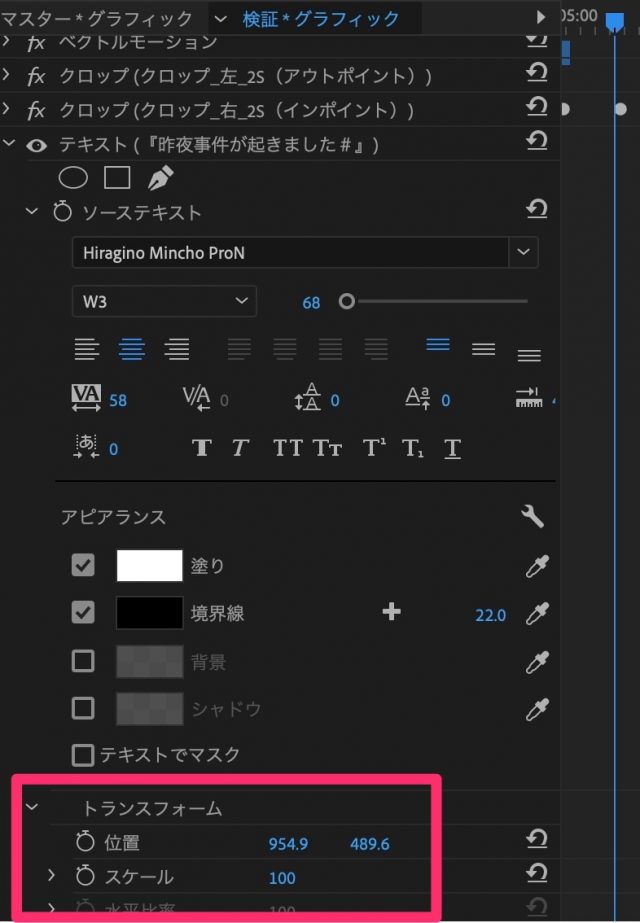The image size is (640, 923).
Task: Enable the テキストでマスク checkbox
Action: [x=84, y=754]
